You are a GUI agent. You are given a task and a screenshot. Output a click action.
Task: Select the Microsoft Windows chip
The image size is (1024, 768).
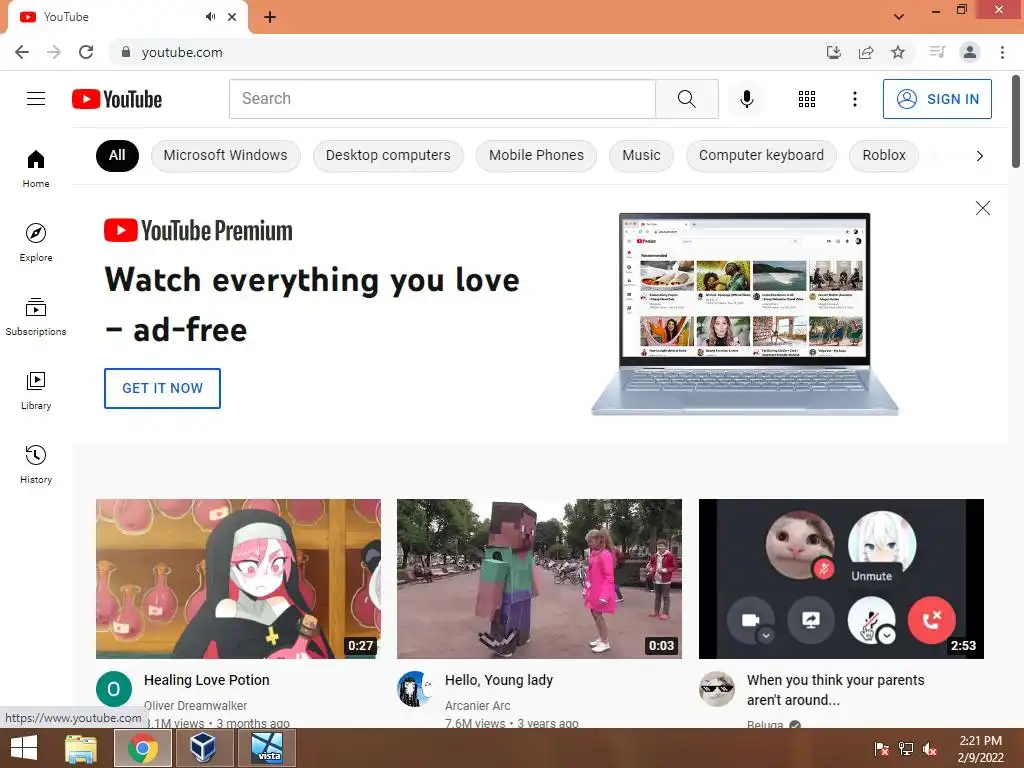click(225, 155)
